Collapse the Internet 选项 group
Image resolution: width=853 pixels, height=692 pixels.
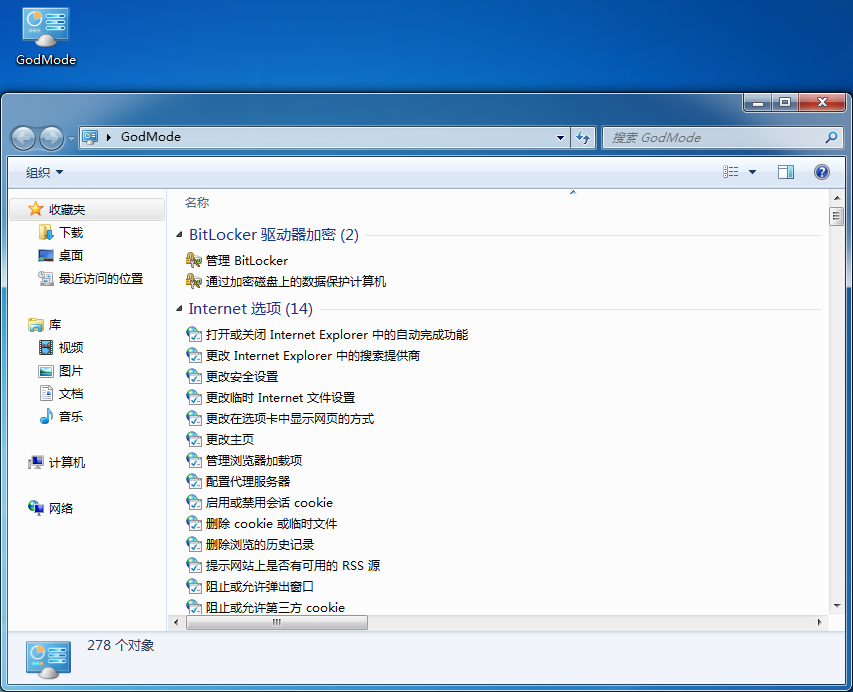[179, 308]
